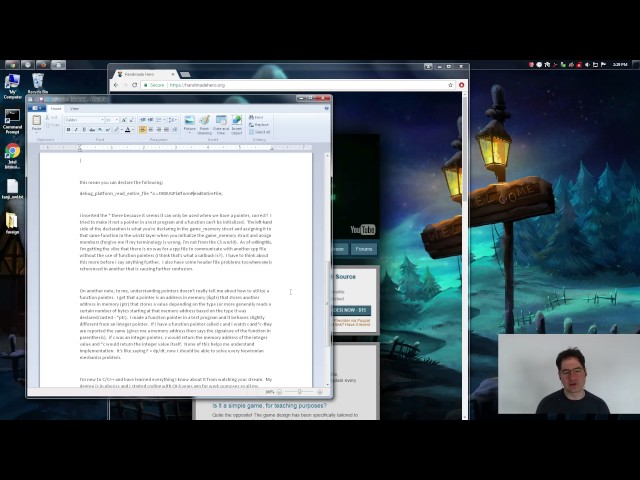Image resolution: width=640 pixels, height=480 pixels.
Task: Click the volume icon in system tray
Action: tap(587, 64)
